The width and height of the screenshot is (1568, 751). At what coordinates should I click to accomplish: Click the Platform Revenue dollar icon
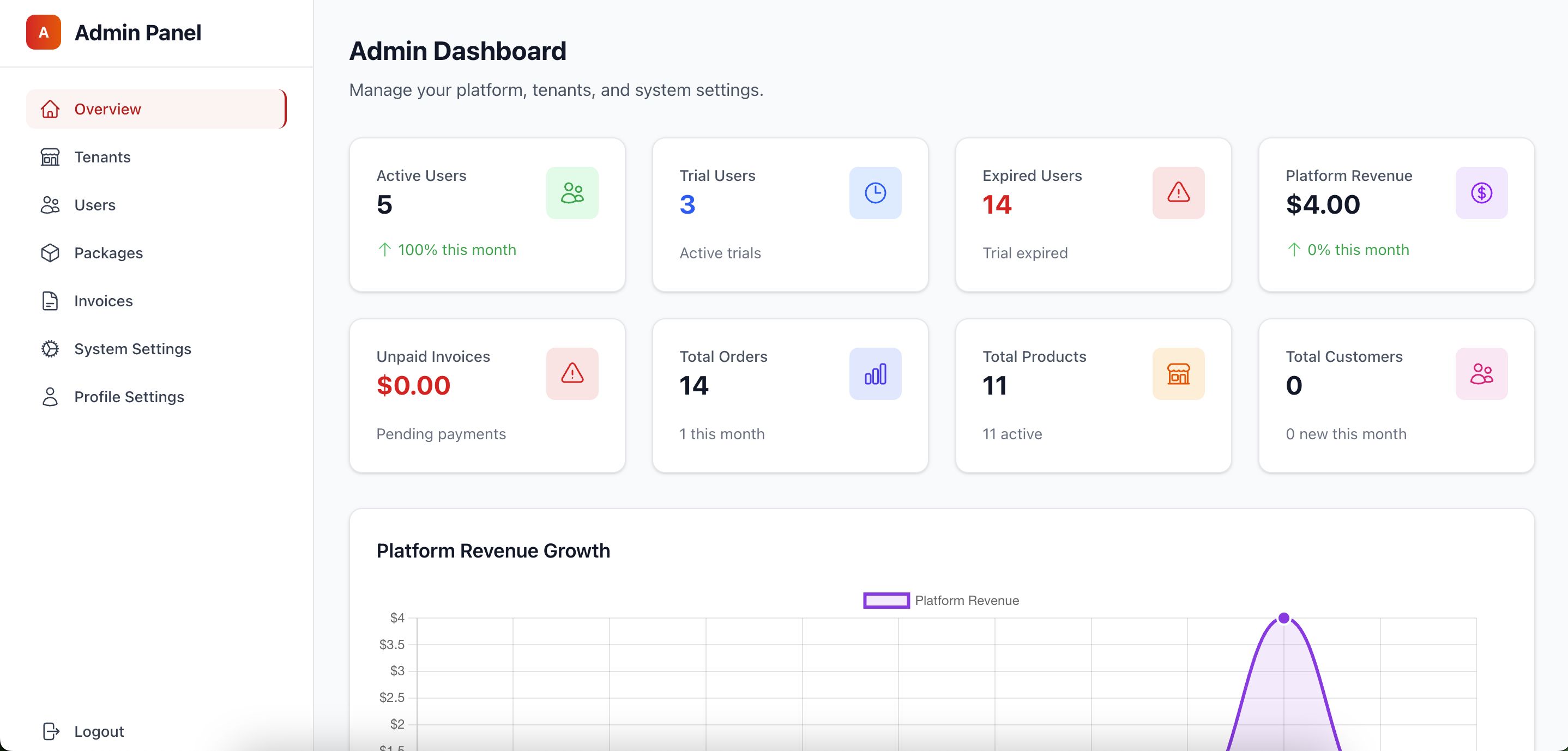point(1481,193)
